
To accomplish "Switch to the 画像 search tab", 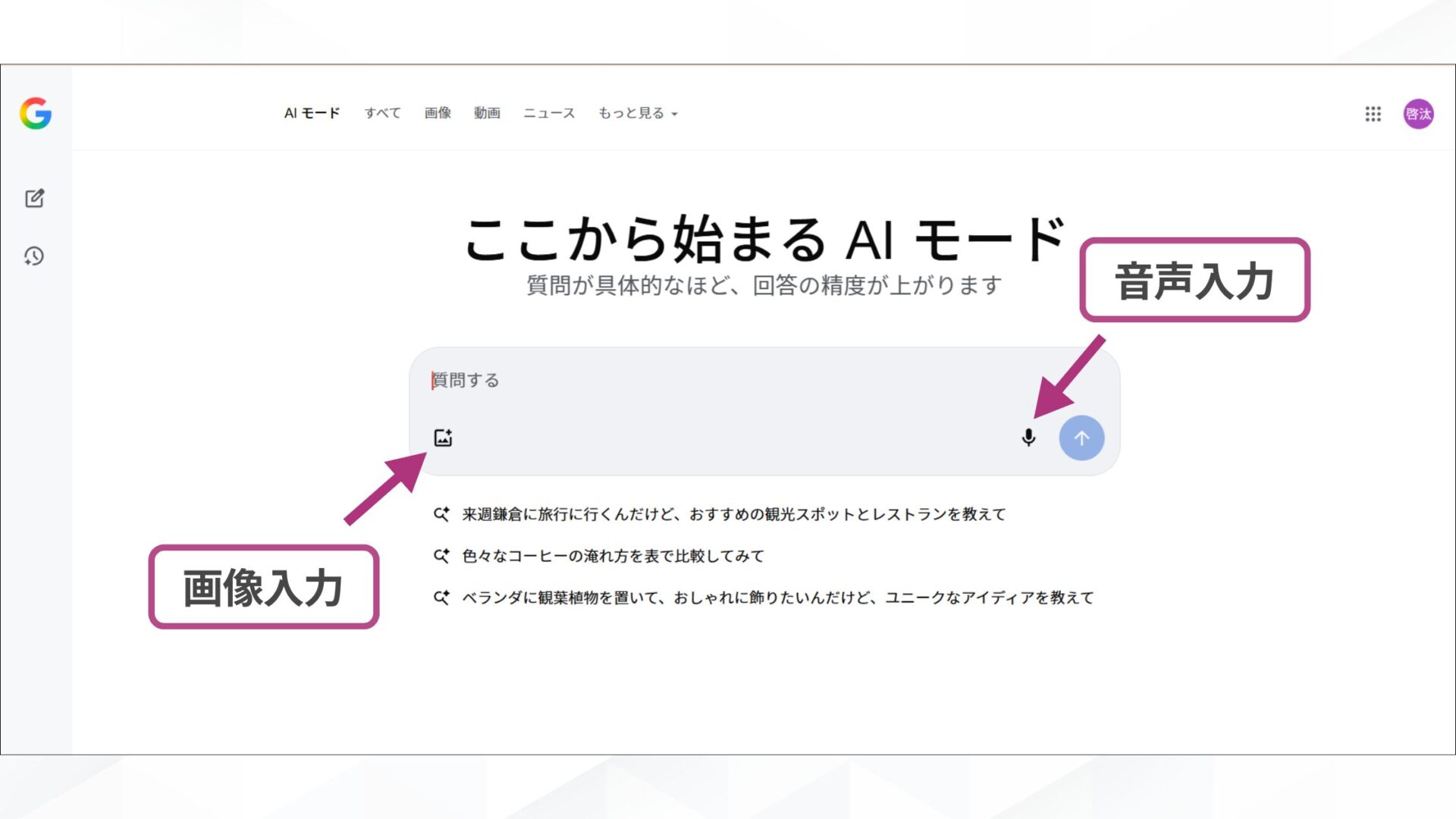I will coord(438,113).
